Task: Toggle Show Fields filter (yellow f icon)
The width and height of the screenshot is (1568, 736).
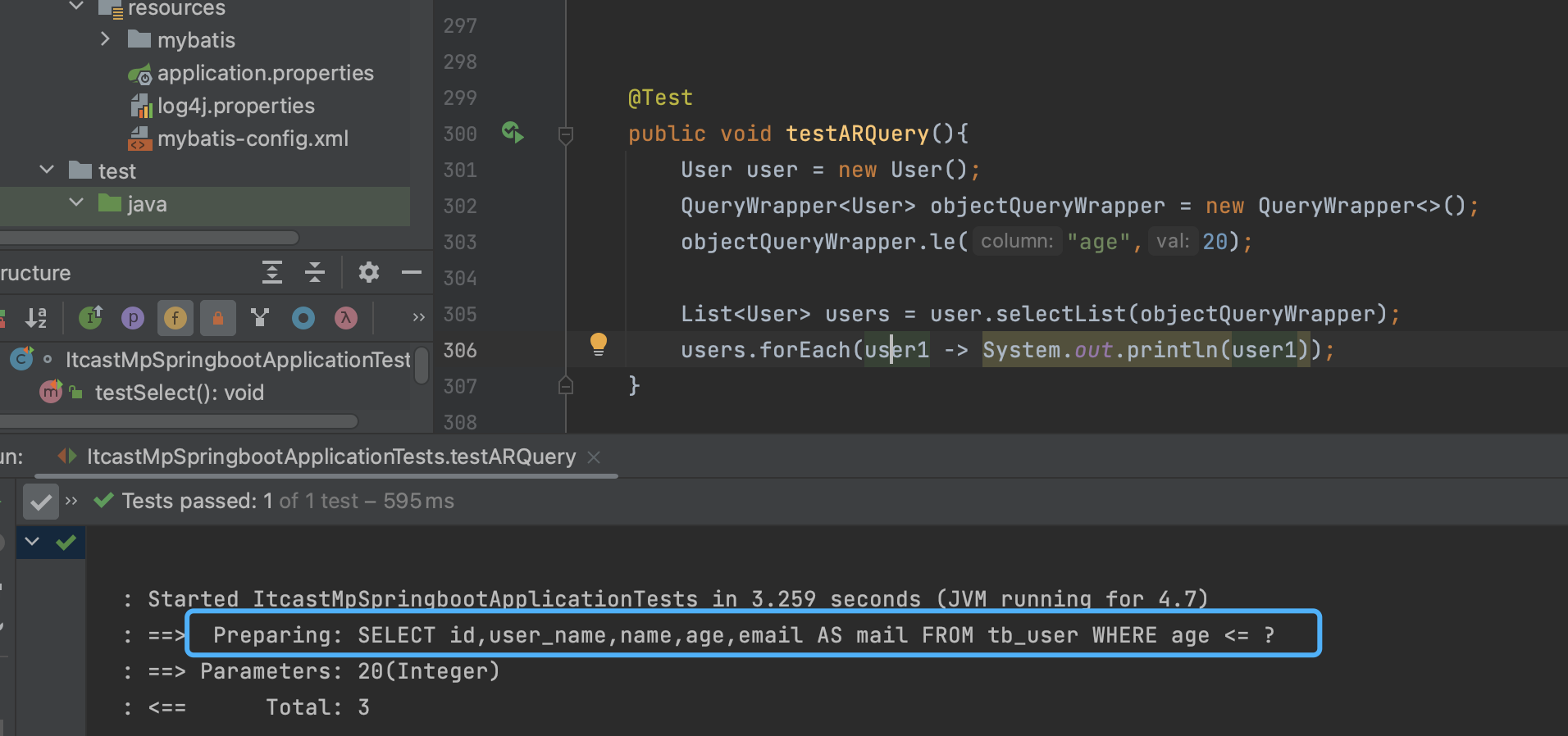Action: 175,318
